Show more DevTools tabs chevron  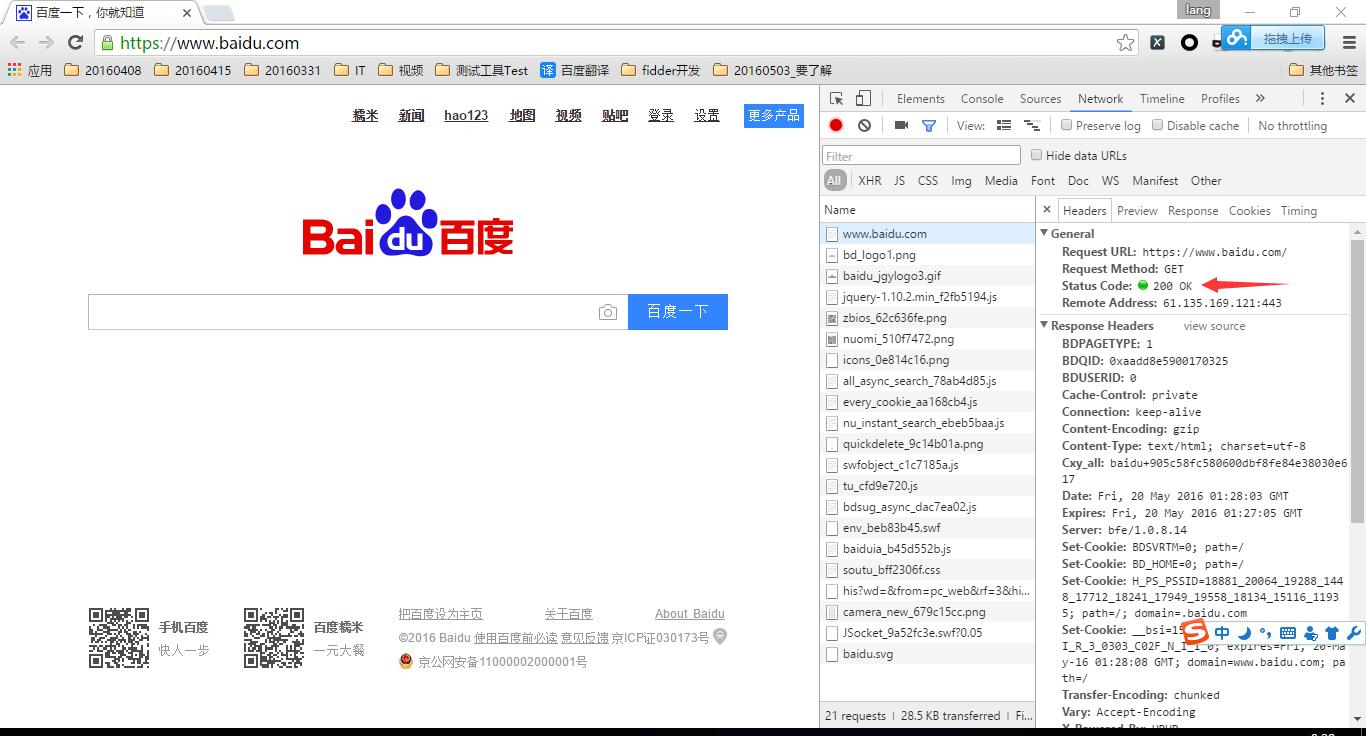click(1260, 98)
